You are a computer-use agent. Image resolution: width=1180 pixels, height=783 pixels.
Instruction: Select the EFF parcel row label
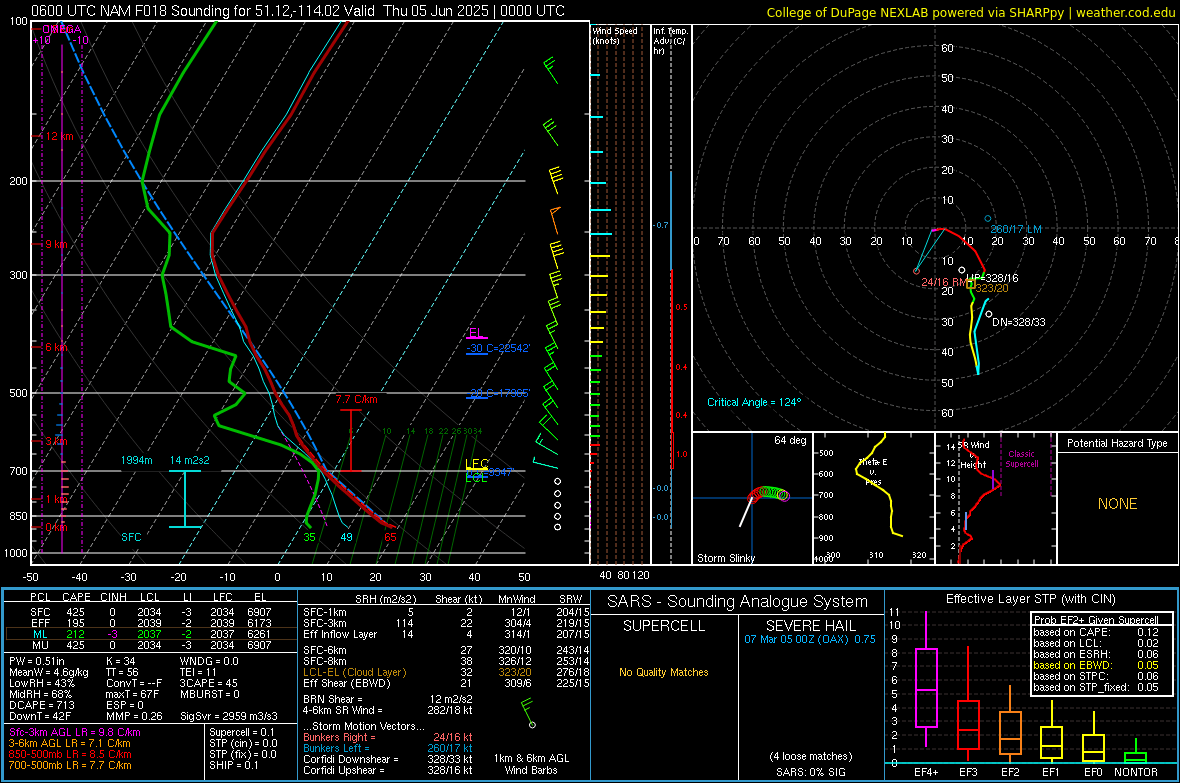pyautogui.click(x=40, y=623)
